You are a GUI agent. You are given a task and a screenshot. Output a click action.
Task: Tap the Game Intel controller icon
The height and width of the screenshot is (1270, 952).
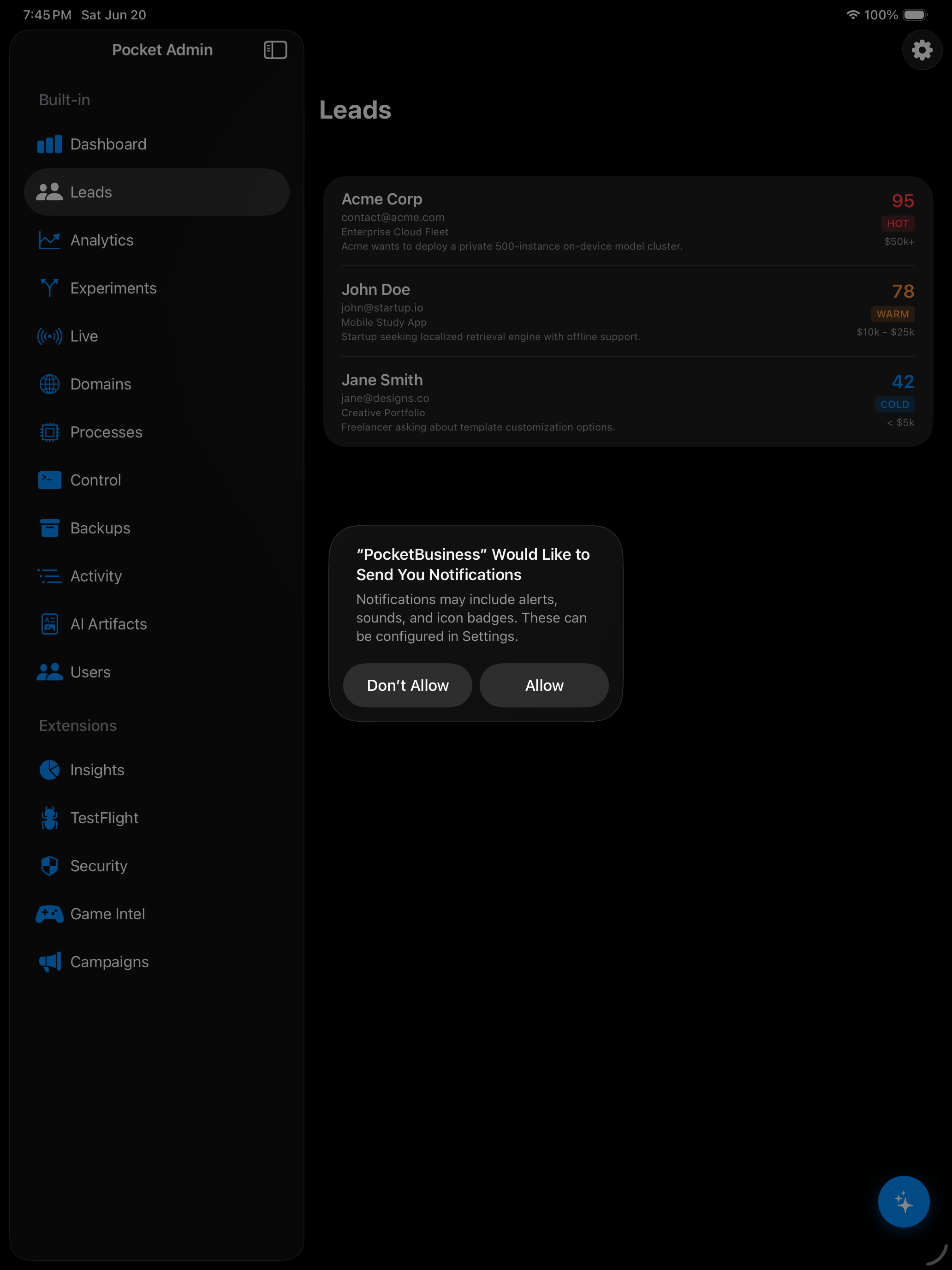tap(49, 914)
